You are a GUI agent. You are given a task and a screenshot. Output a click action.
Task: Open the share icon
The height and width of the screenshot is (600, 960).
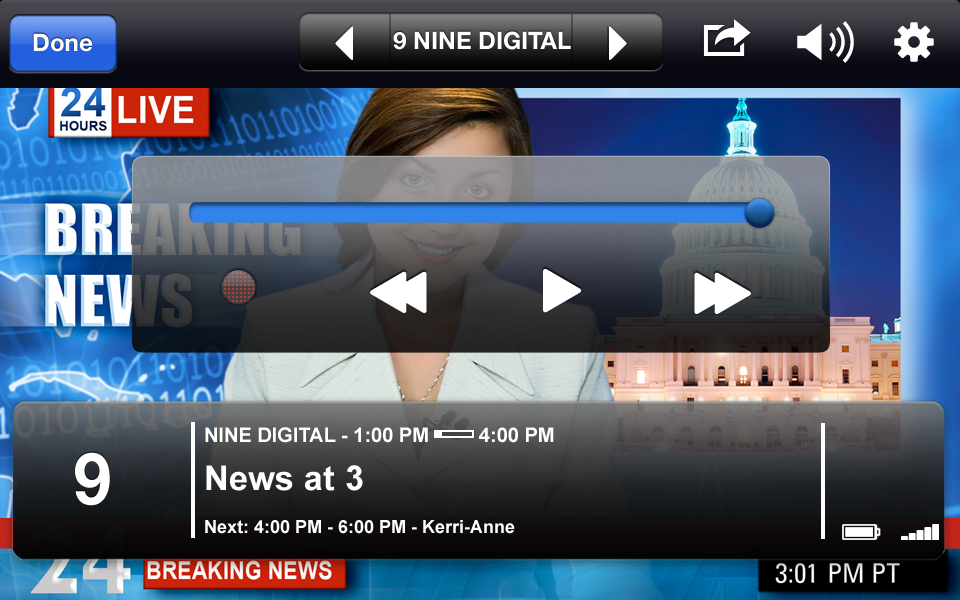[x=726, y=39]
